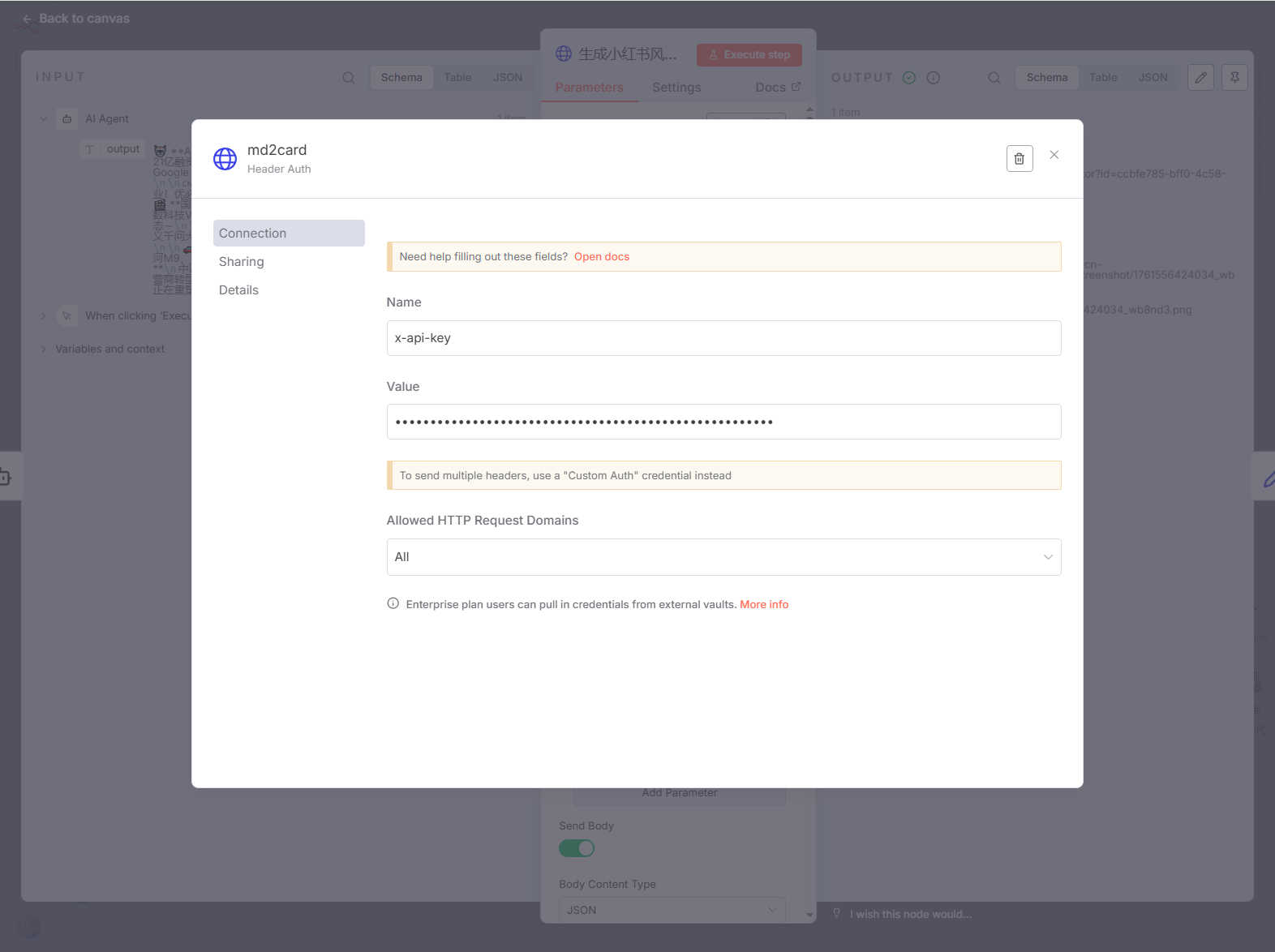Click the Output info circle icon
The height and width of the screenshot is (952, 1275).
[934, 78]
